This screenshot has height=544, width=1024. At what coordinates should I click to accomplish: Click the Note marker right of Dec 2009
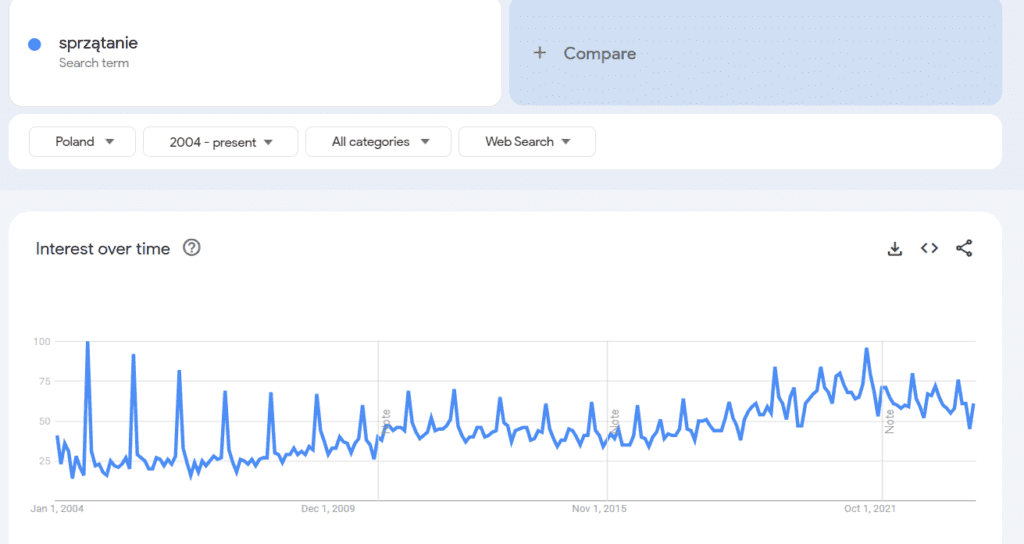point(386,420)
